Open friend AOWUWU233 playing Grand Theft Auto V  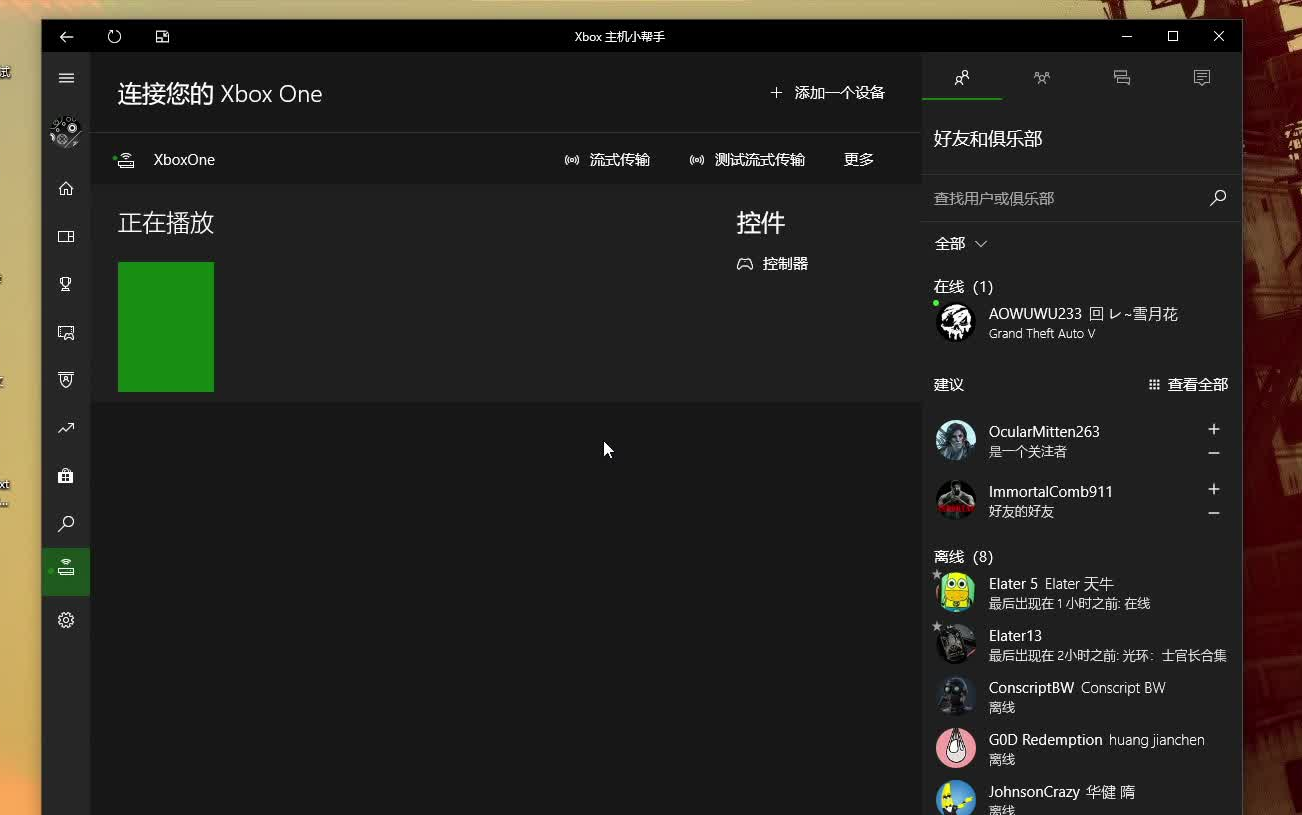coord(1082,323)
